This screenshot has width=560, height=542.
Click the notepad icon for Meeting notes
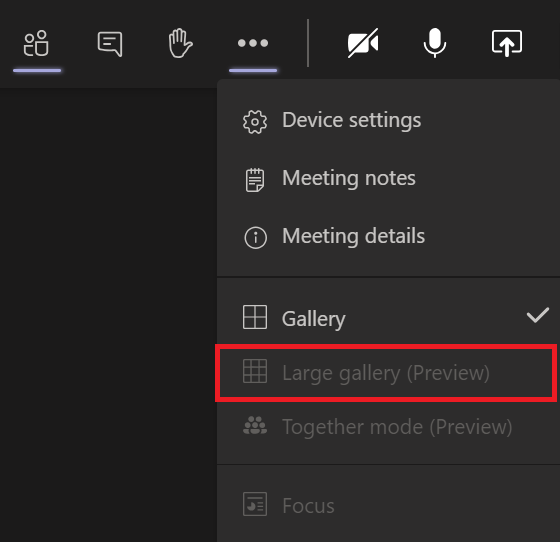coord(255,180)
